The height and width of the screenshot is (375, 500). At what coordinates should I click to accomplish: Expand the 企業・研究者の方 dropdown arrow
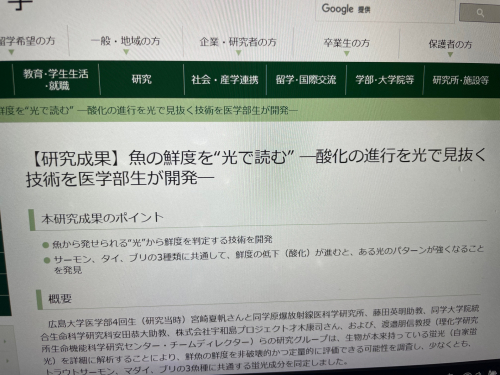[x=238, y=53]
